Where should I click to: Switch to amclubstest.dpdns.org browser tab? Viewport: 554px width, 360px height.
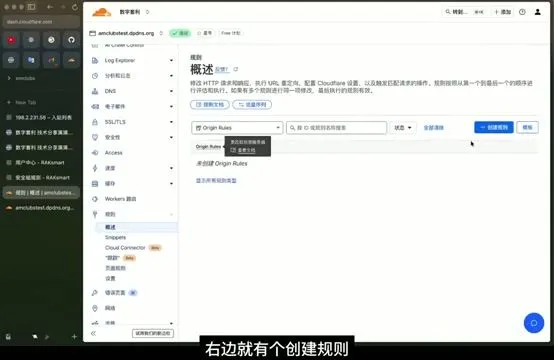(41, 208)
